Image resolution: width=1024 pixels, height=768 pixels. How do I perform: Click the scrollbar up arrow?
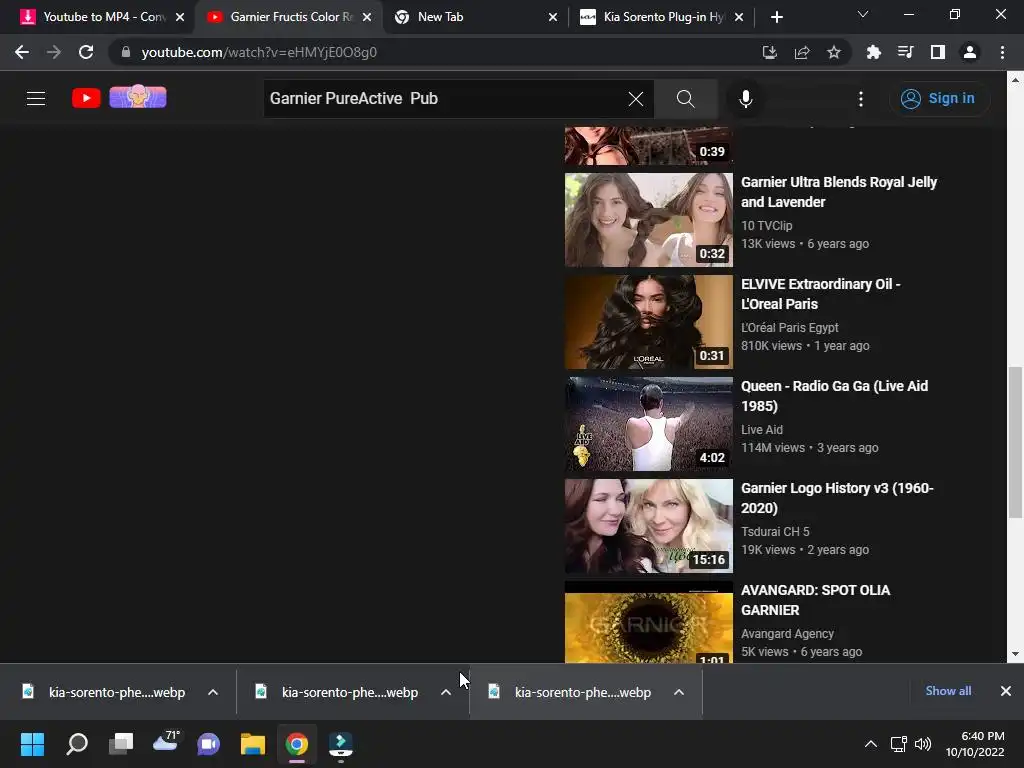(1015, 80)
